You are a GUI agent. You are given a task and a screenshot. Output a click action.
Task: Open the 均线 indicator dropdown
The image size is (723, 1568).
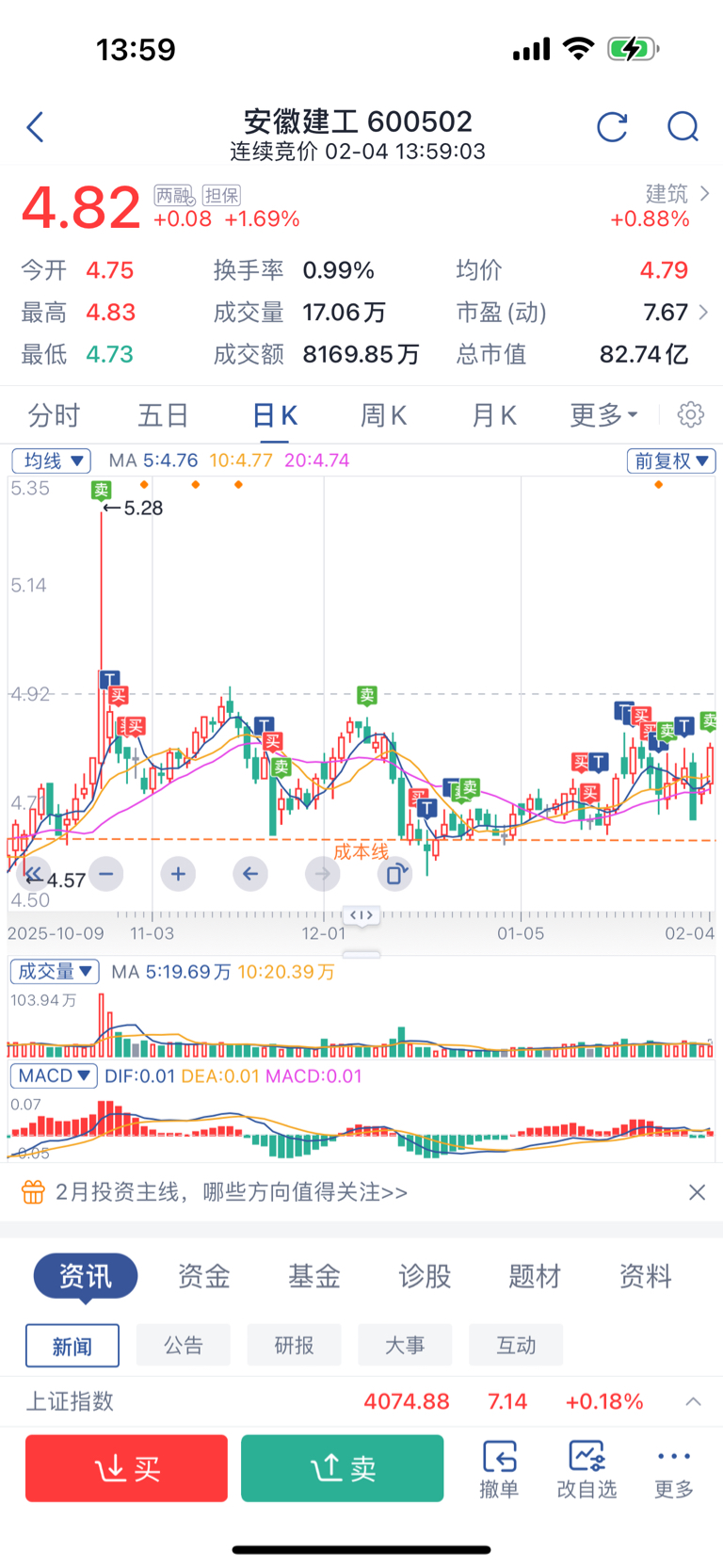[x=51, y=461]
